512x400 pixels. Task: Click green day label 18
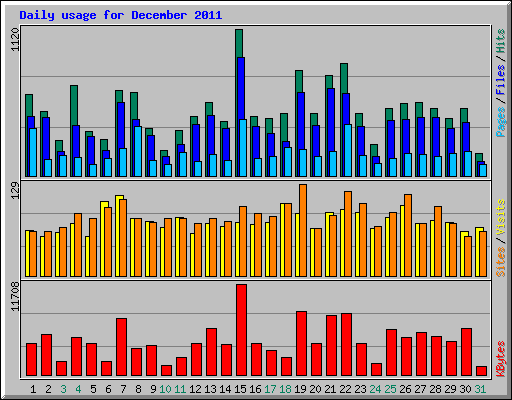[x=285, y=389]
